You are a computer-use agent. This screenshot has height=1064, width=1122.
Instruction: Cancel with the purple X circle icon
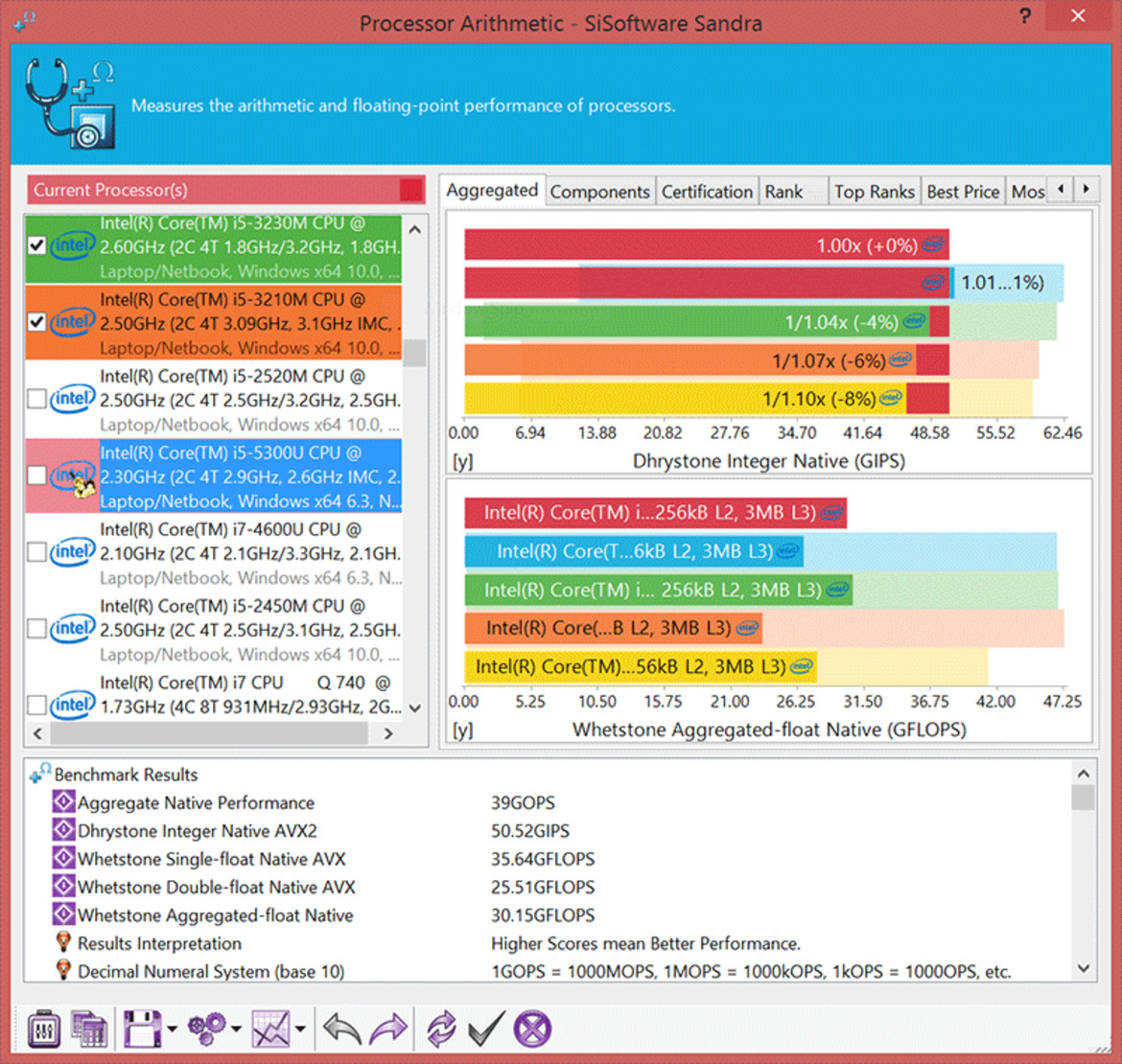532,1029
